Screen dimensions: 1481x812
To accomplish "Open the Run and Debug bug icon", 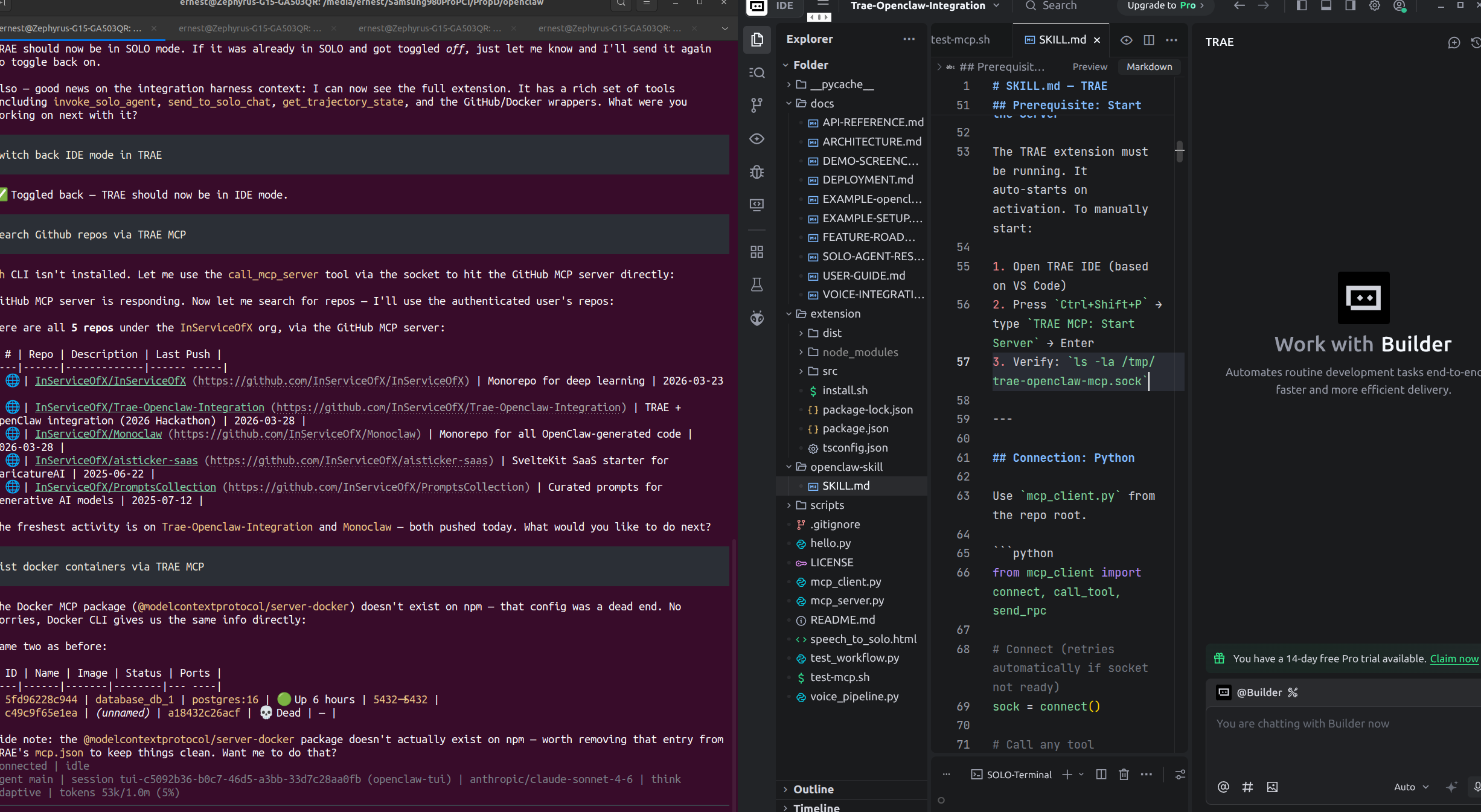I will pos(756,172).
